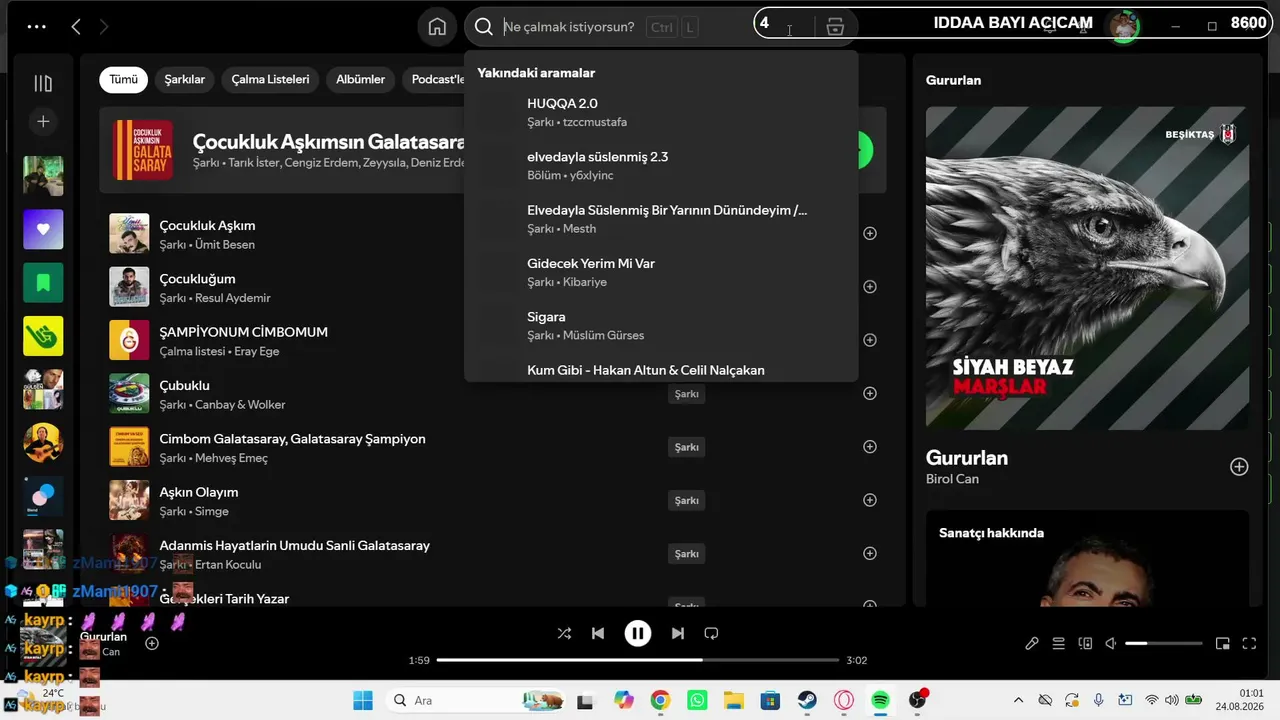Show the Tümü results filter
The width and height of the screenshot is (1280, 720).
tap(124, 80)
